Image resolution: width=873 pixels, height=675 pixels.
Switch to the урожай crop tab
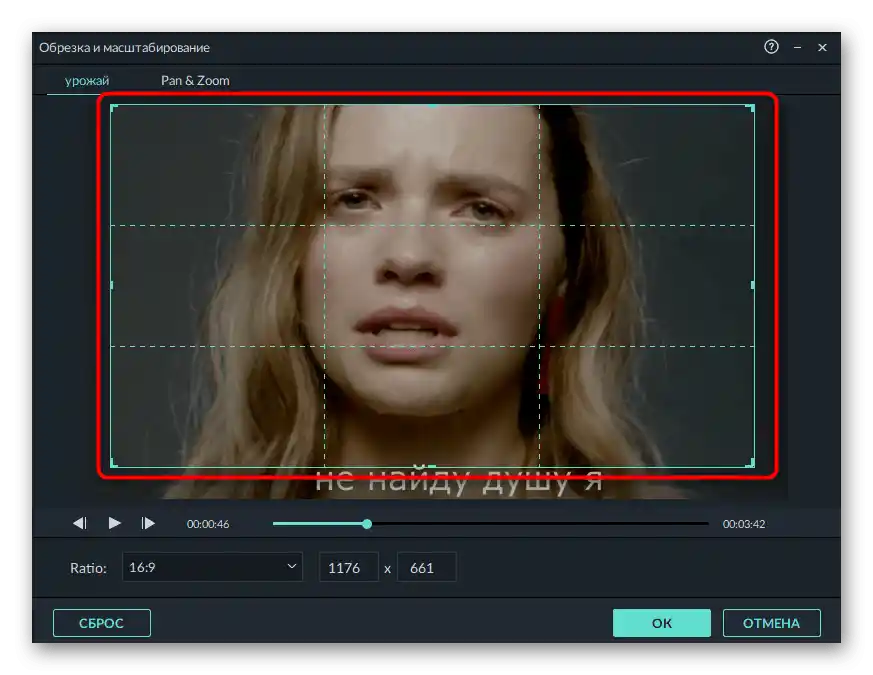point(87,81)
